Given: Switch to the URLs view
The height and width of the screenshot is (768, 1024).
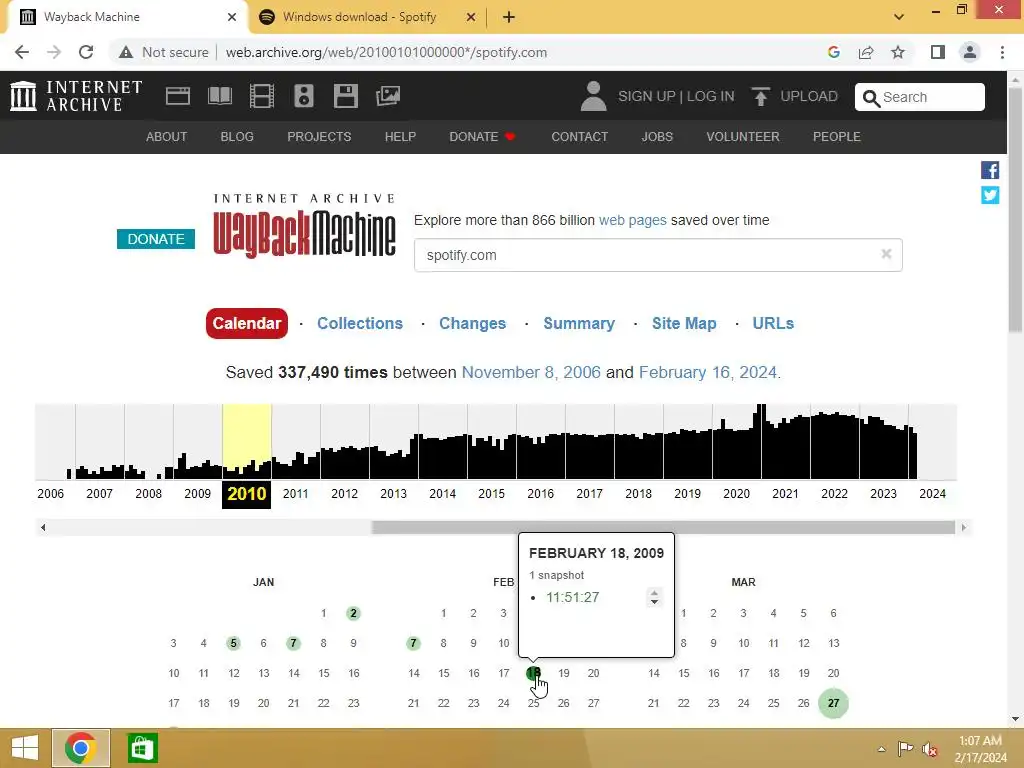Looking at the screenshot, I should click(x=773, y=323).
